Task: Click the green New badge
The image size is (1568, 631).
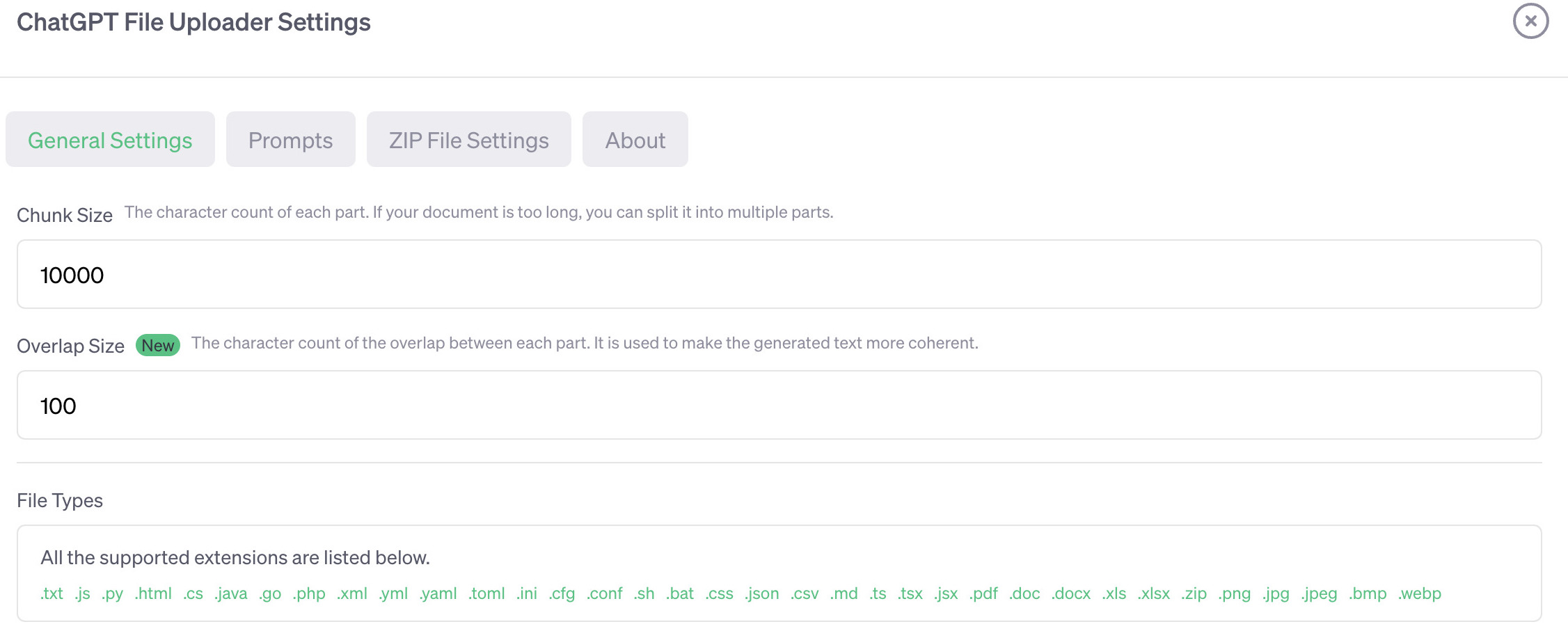Action: click(158, 346)
